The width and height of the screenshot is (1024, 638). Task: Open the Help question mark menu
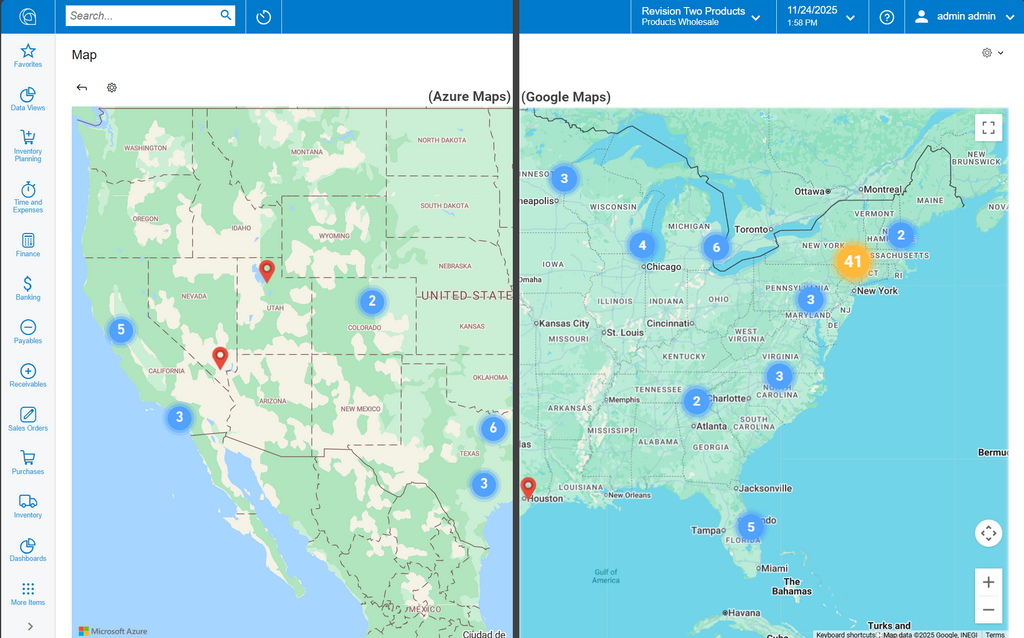tap(886, 17)
